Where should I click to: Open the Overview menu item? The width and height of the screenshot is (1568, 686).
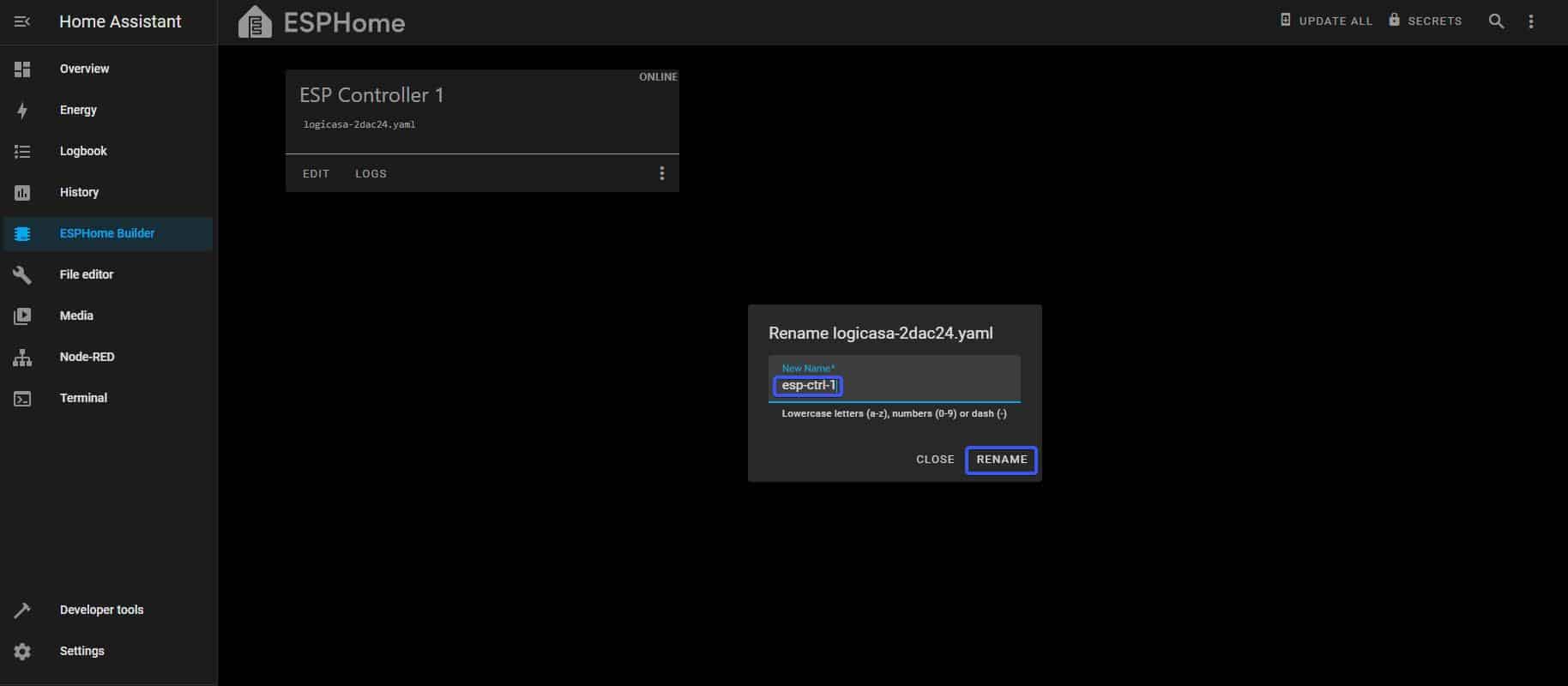click(108, 69)
